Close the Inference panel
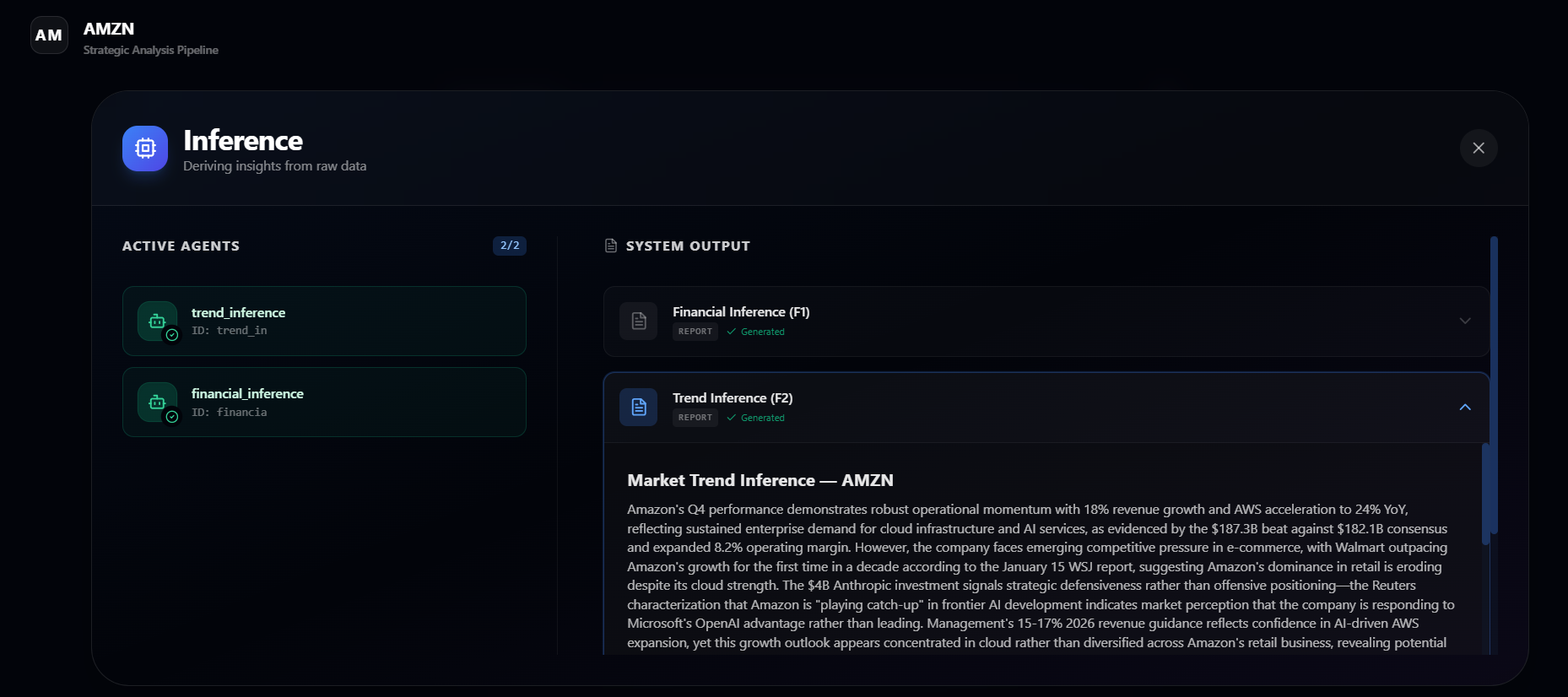The width and height of the screenshot is (1568, 697). [x=1479, y=148]
